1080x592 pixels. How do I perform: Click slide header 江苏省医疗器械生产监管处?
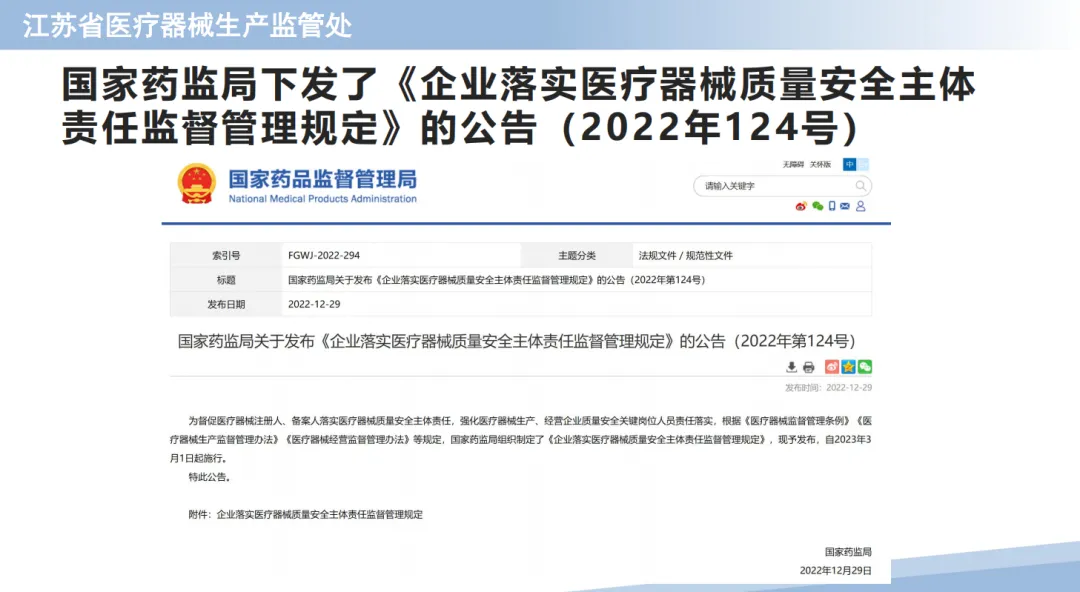[x=187, y=25]
